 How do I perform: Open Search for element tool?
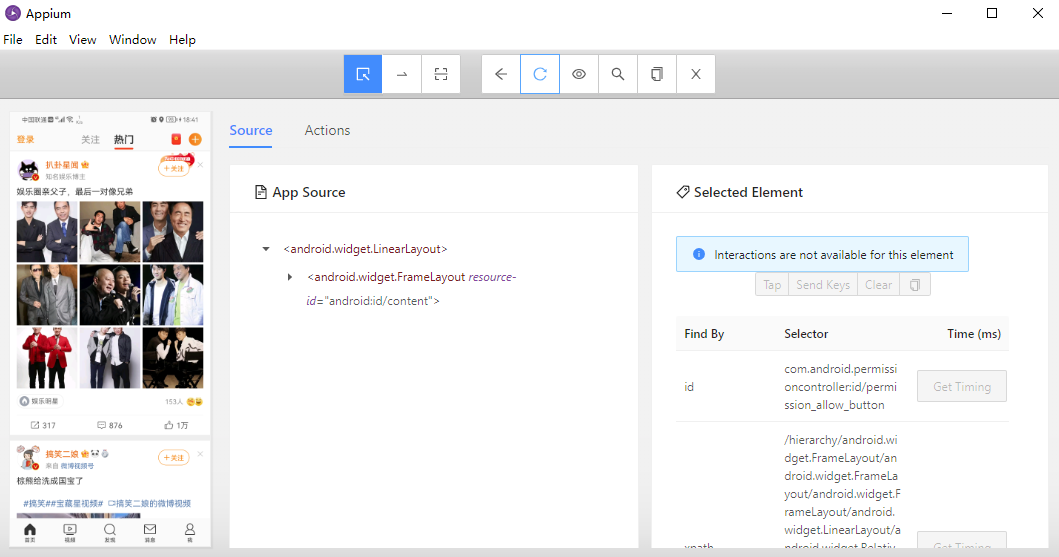(618, 74)
